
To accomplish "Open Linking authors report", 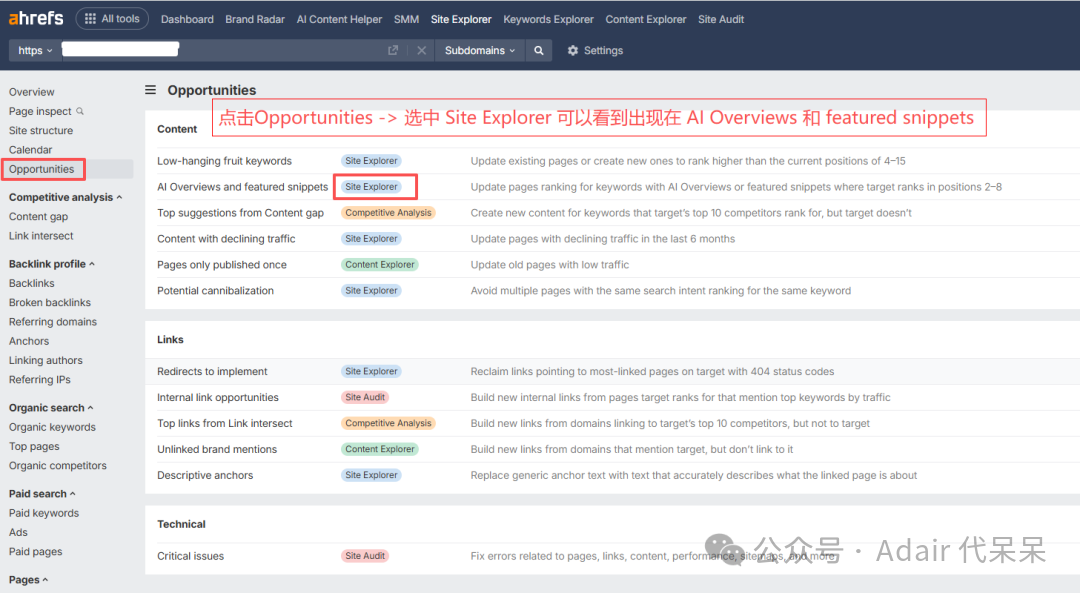I will click(x=45, y=360).
